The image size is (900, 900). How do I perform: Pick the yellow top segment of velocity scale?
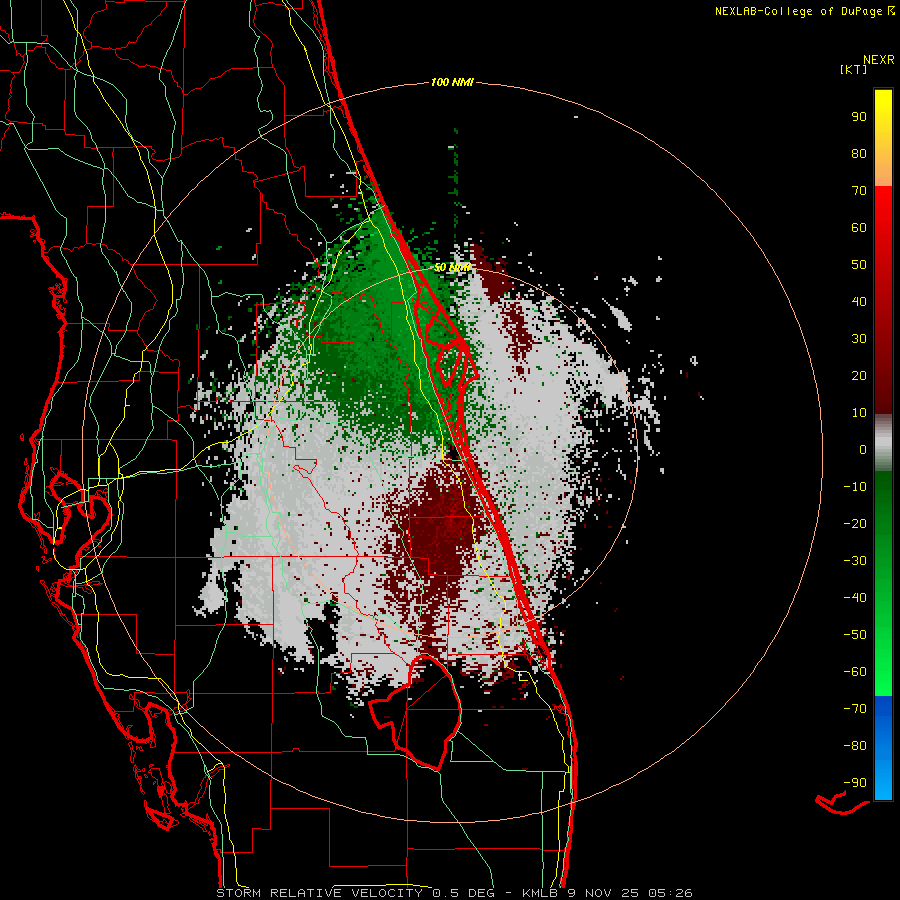[883, 138]
